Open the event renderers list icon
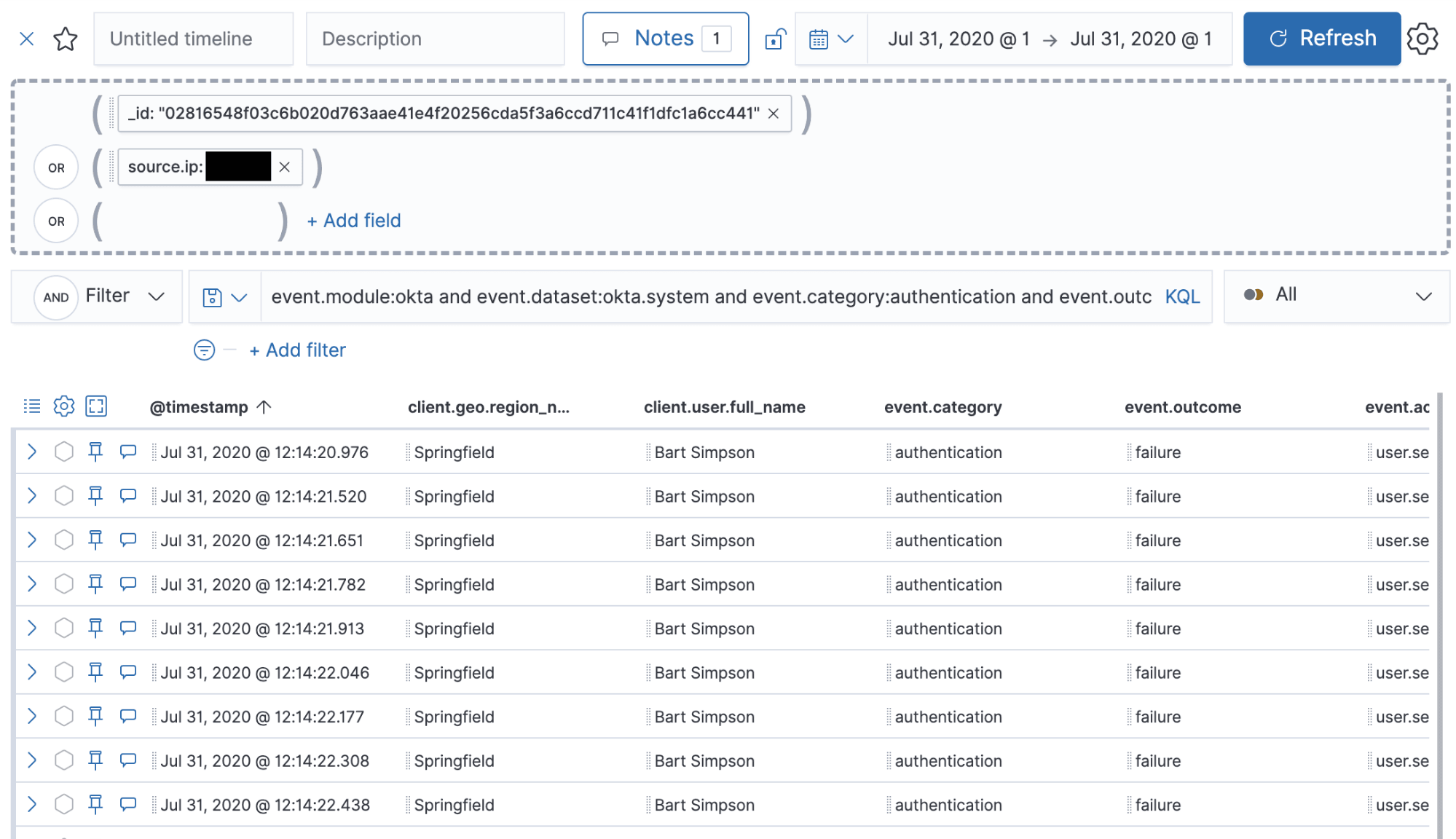 click(32, 406)
